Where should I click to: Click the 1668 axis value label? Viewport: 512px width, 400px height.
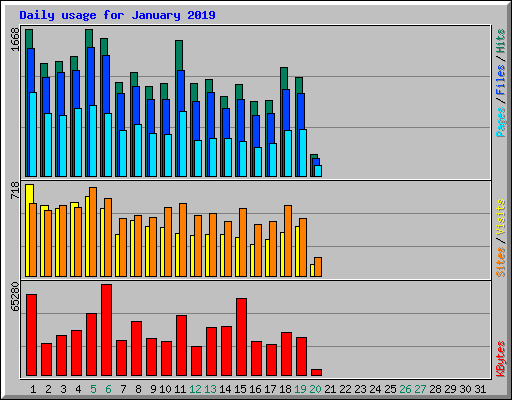click(x=15, y=39)
